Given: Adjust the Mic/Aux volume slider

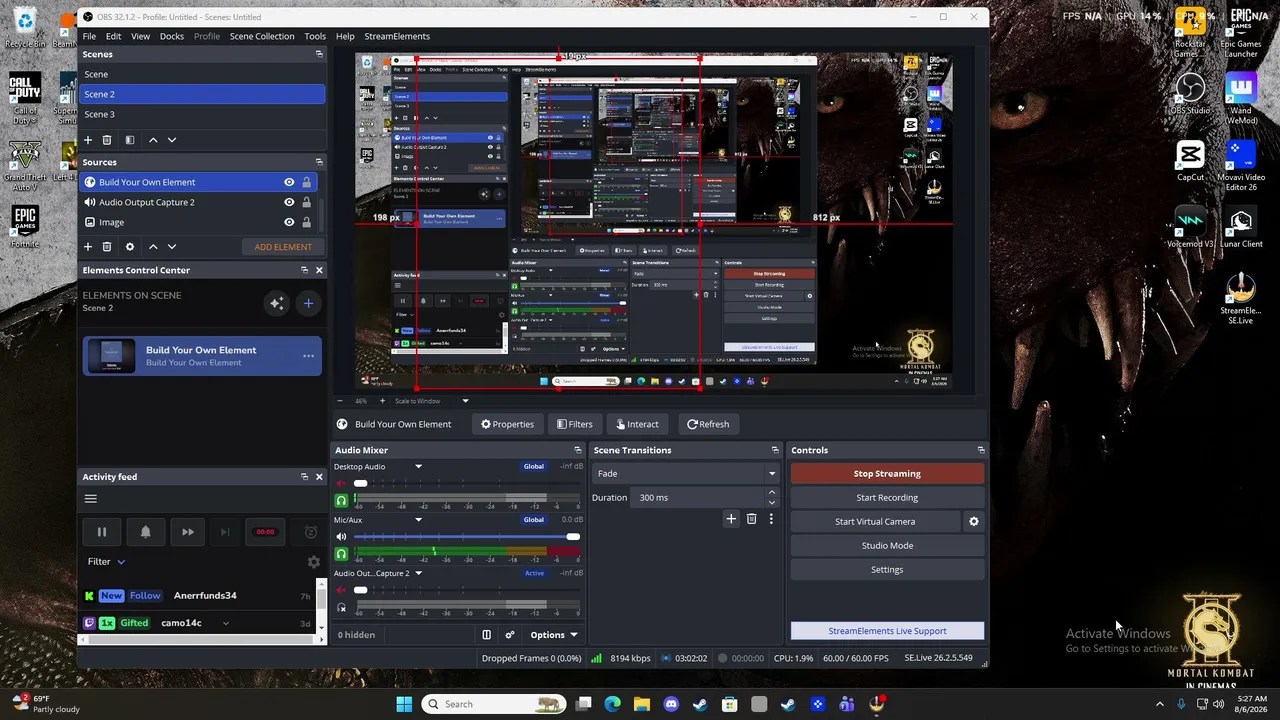Looking at the screenshot, I should tap(467, 537).
